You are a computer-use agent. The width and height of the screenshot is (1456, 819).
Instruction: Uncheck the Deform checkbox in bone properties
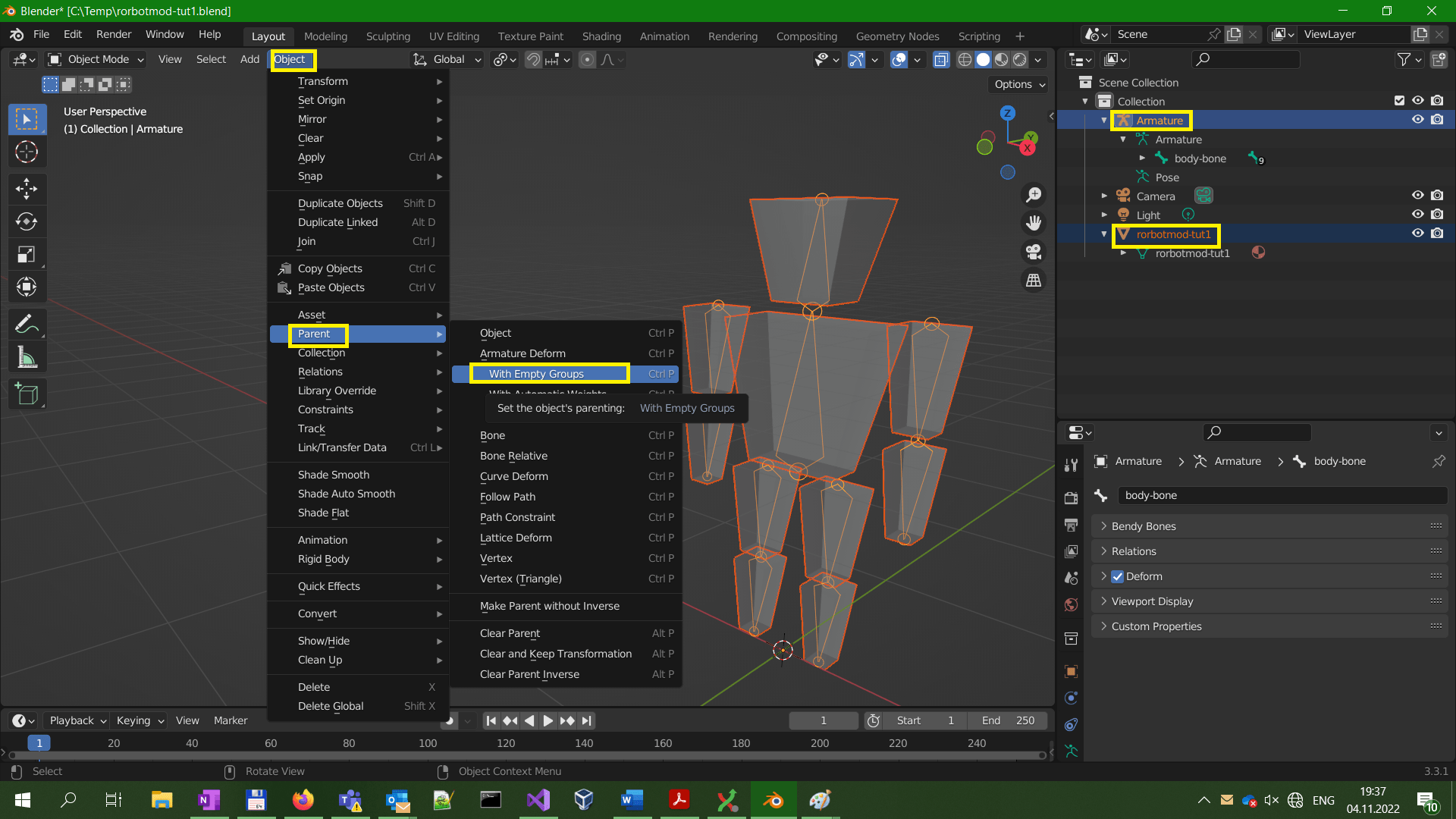pyautogui.click(x=1119, y=576)
